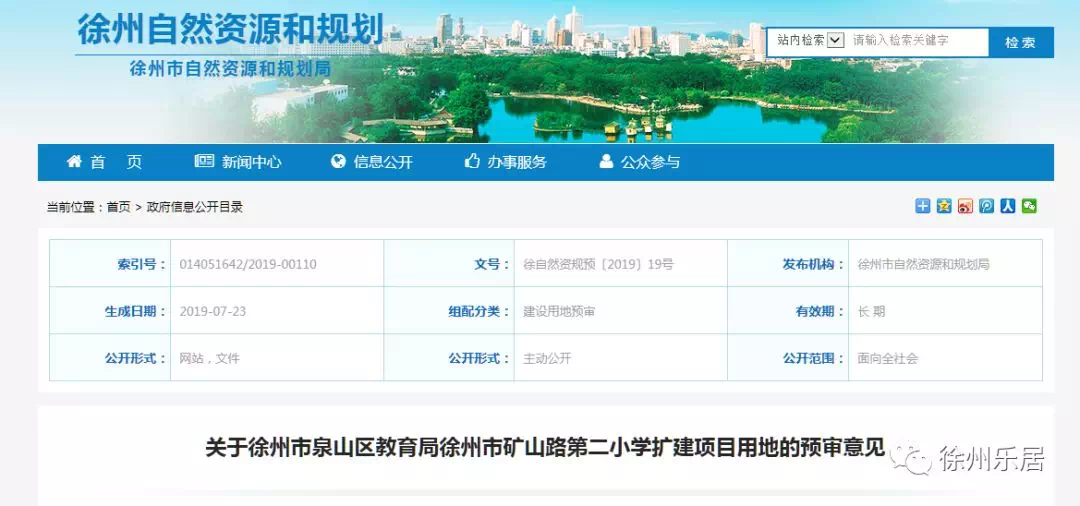
Task: Click the 有效期 label cell
Action: tap(788, 311)
